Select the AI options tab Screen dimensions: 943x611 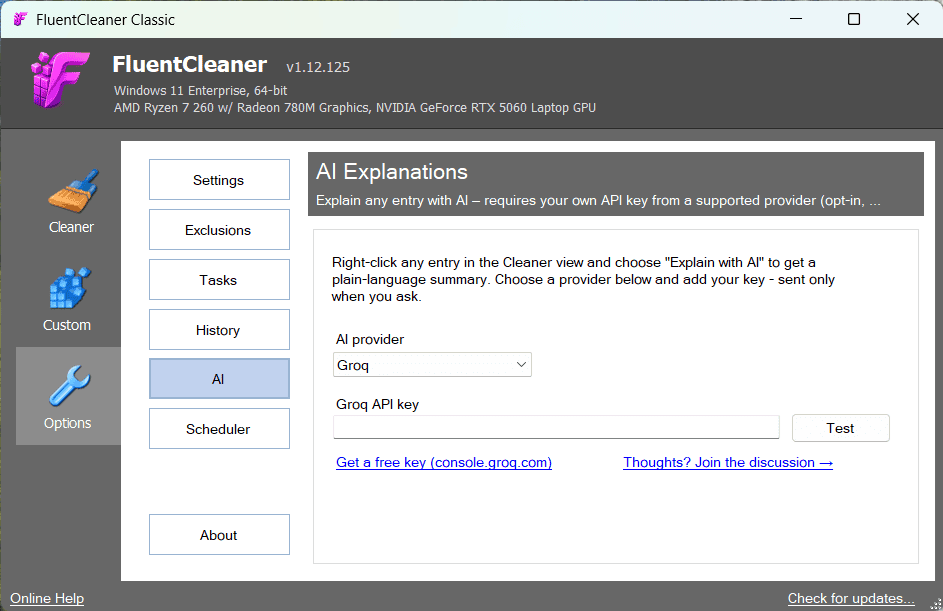[219, 379]
